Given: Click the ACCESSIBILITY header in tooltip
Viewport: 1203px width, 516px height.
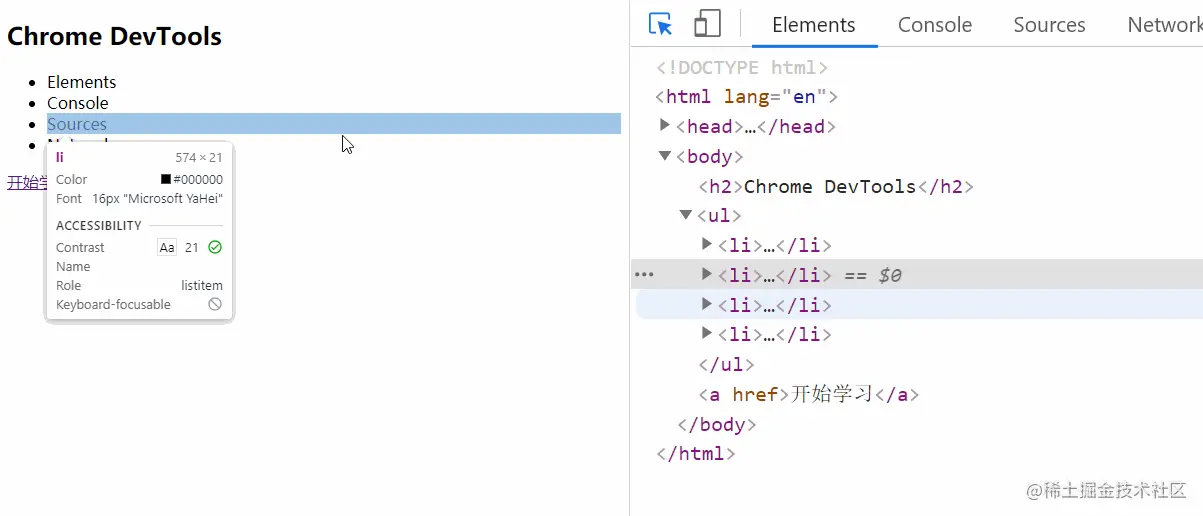Looking at the screenshot, I should (x=99, y=225).
